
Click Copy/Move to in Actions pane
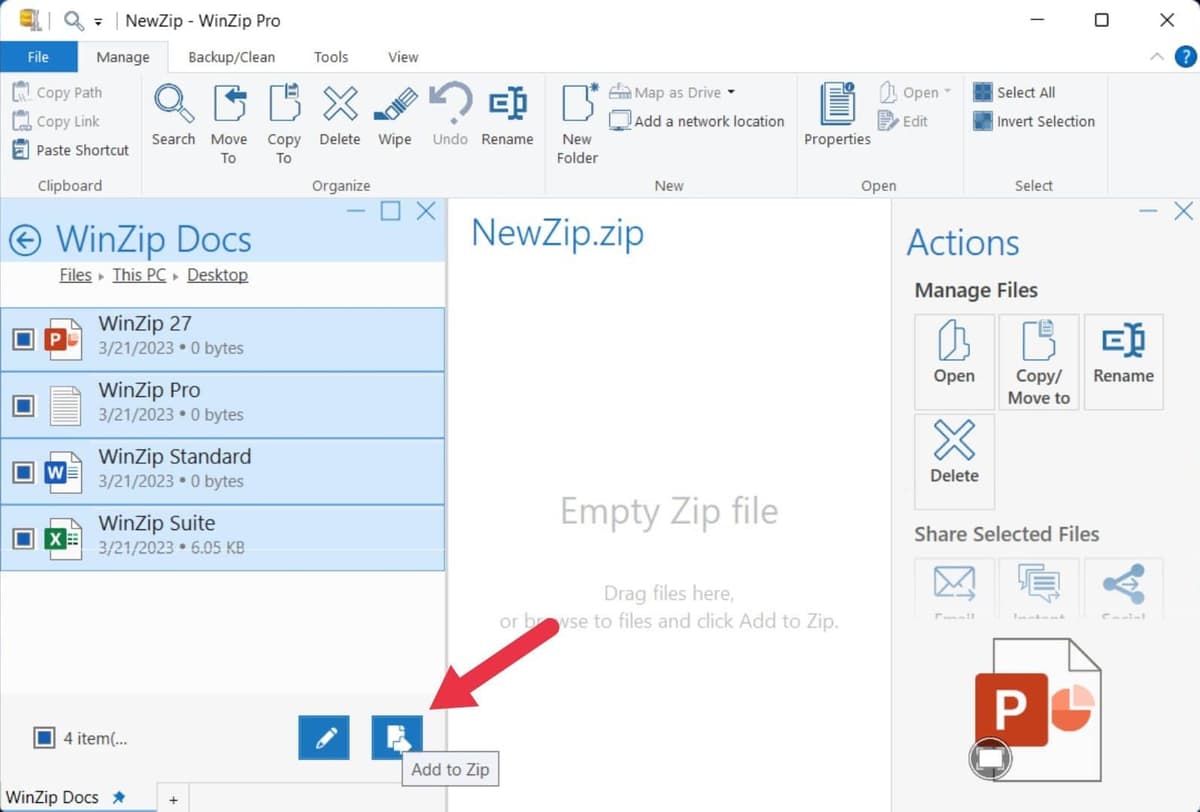pos(1038,362)
